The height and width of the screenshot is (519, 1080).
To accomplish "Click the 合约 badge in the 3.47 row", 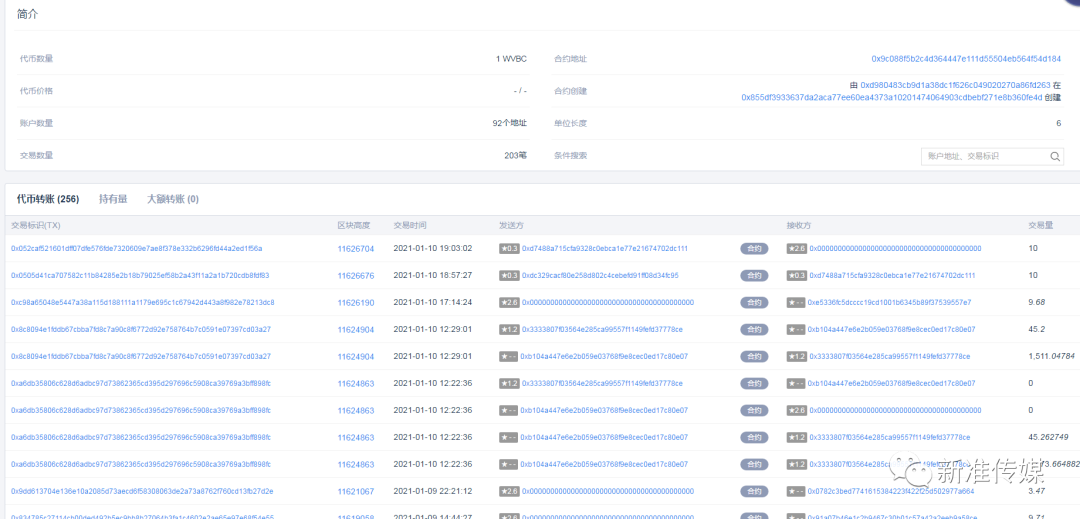I will tap(754, 491).
